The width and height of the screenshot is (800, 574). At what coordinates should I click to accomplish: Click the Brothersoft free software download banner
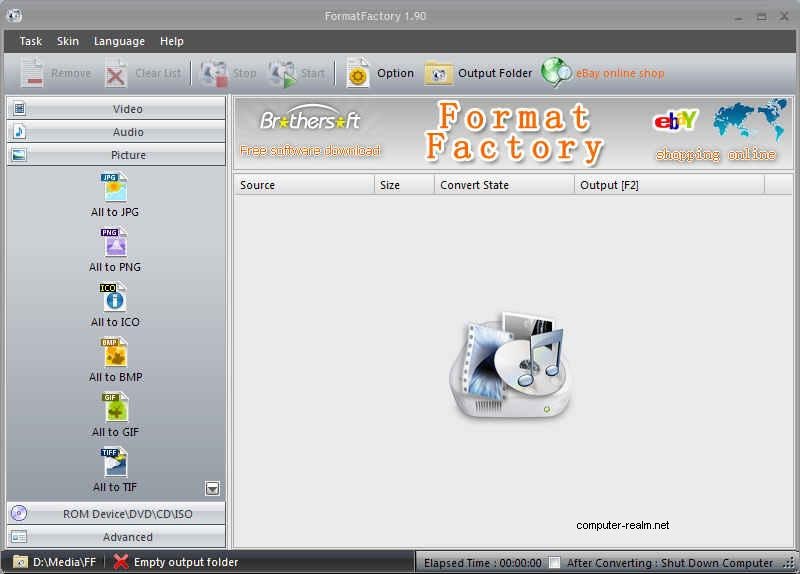[x=310, y=132]
